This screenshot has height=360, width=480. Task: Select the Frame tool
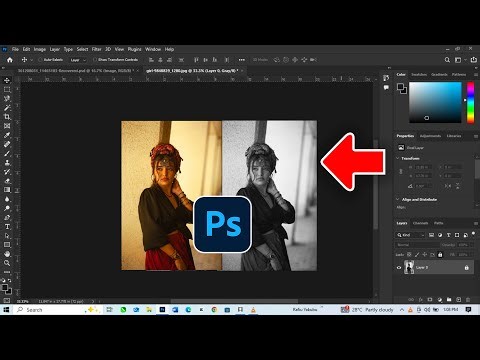click(7, 126)
